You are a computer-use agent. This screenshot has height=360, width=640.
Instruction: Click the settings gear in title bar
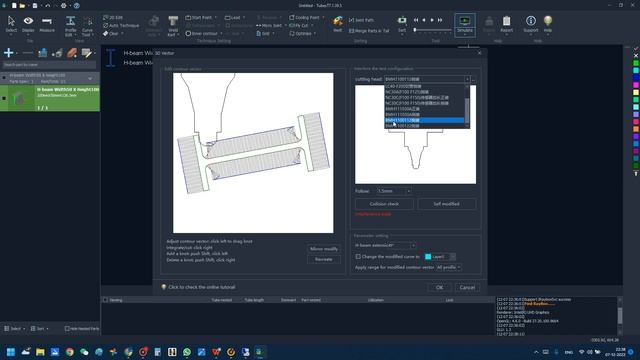[x=64, y=6]
